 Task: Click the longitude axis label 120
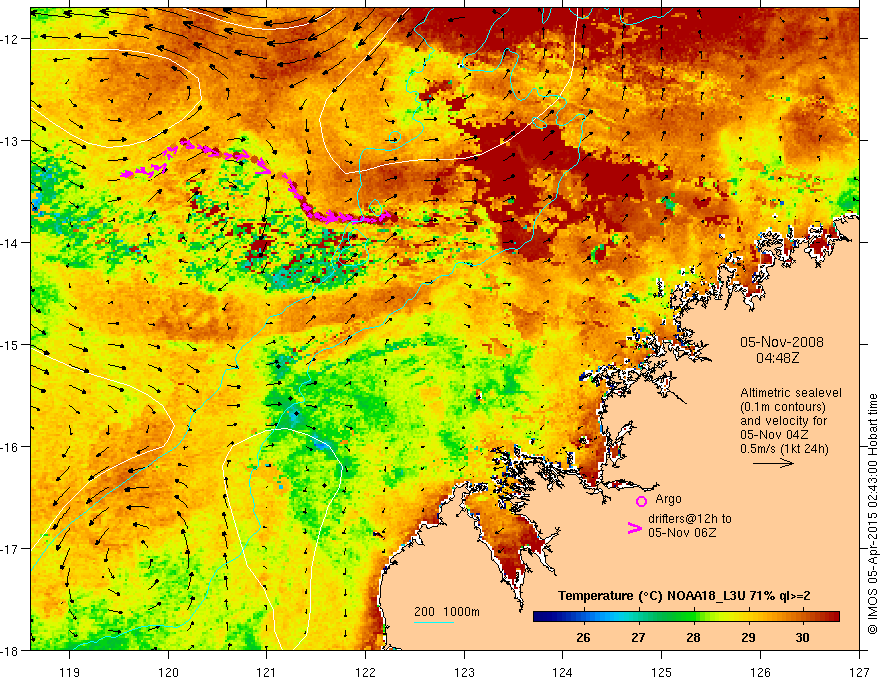[168, 672]
